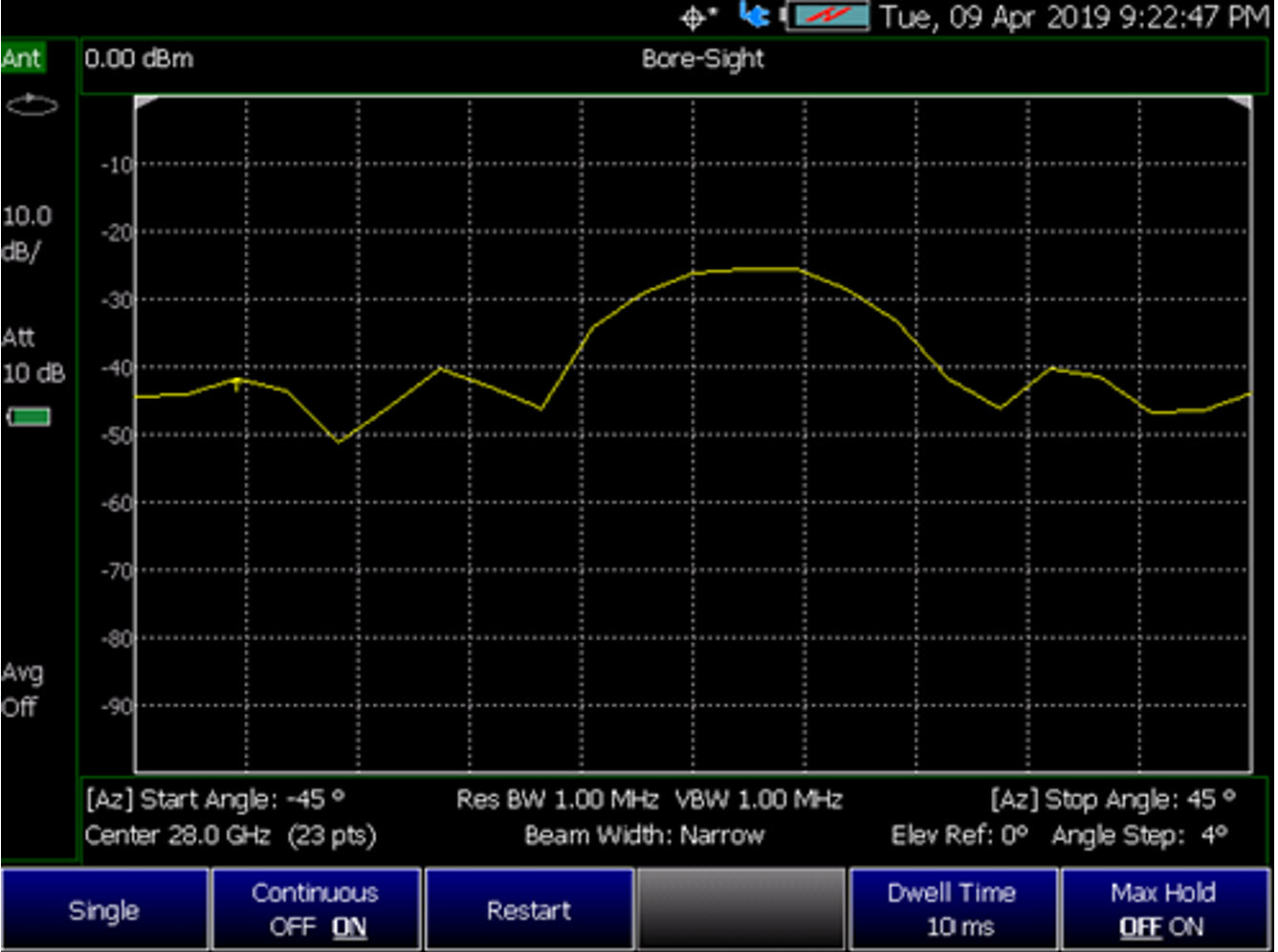Click the [Az] Stop Angle: 45° value
1278x952 pixels.
[x=1113, y=799]
